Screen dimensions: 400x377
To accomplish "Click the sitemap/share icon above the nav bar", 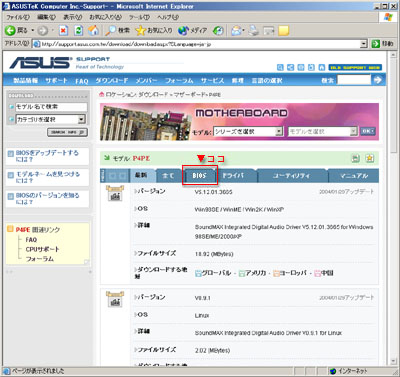I will (290, 67).
